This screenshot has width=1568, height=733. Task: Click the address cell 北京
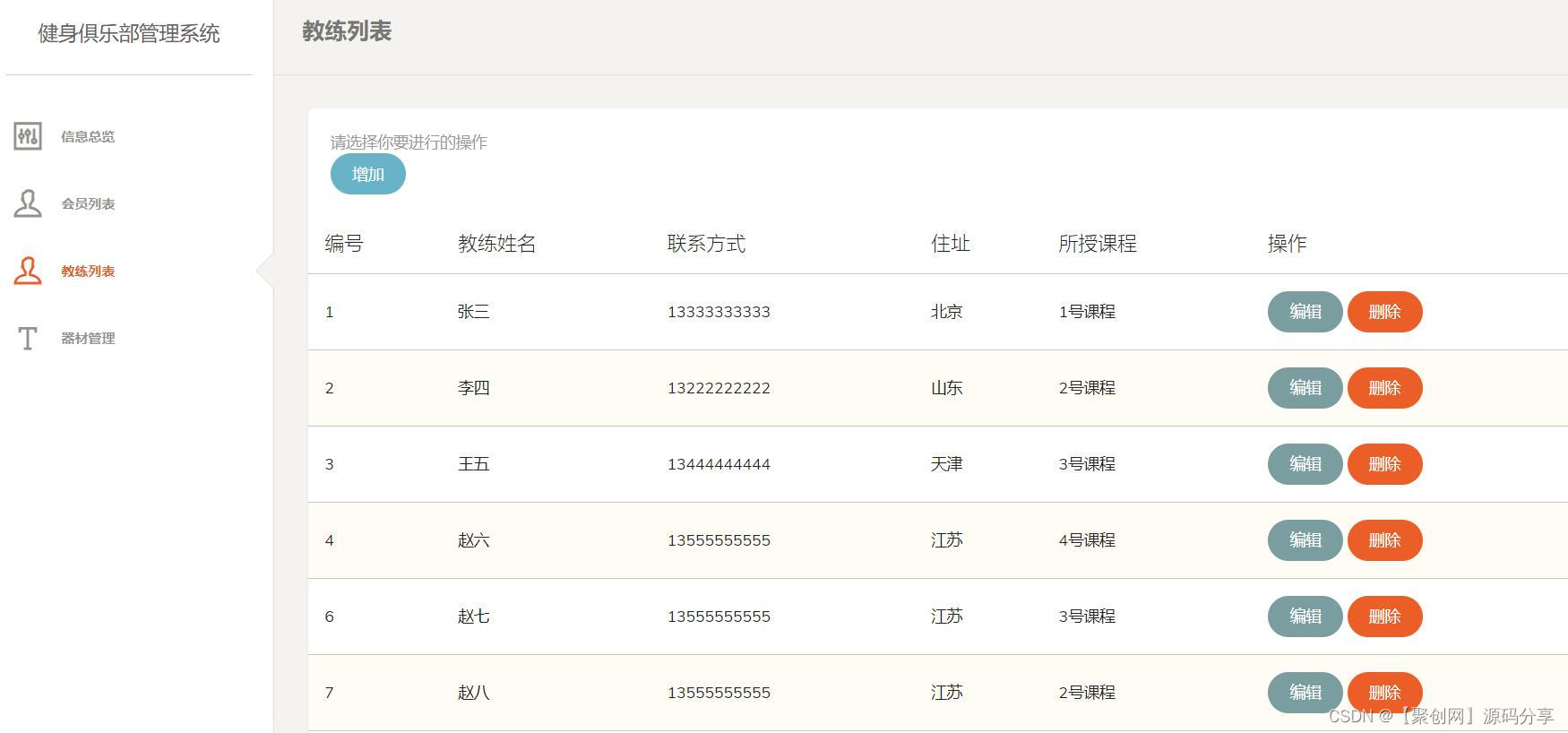tap(947, 312)
